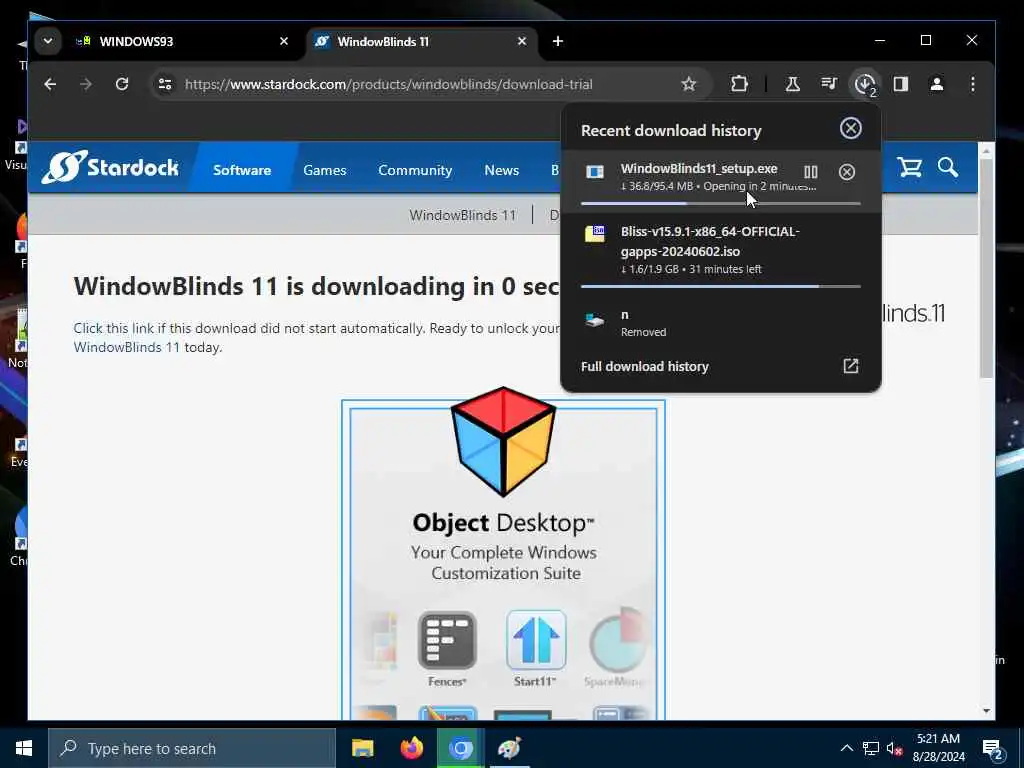Pause the WindowBlinds11_setup.exe download
The width and height of the screenshot is (1024, 768).
(x=810, y=172)
